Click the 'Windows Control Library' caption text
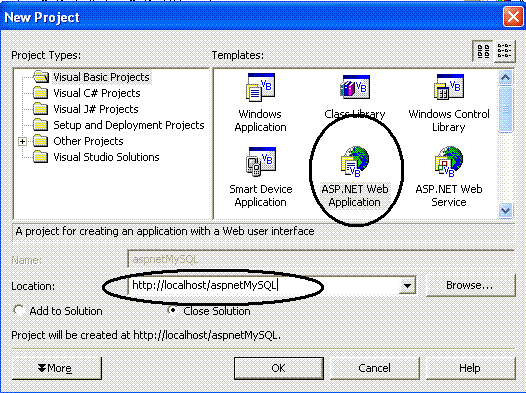The width and height of the screenshot is (526, 393). 449,121
